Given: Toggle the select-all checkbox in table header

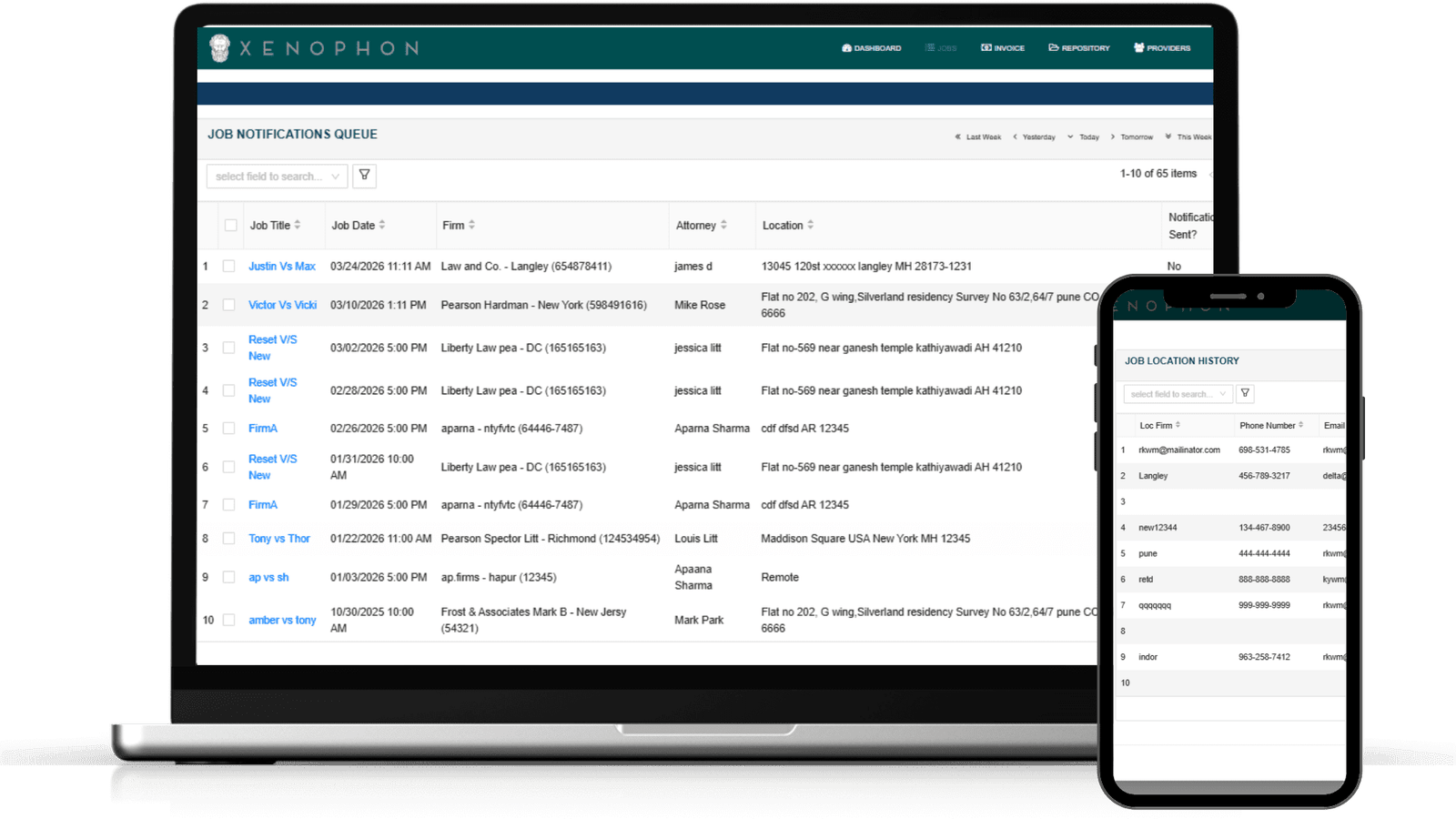Looking at the screenshot, I should [x=230, y=226].
